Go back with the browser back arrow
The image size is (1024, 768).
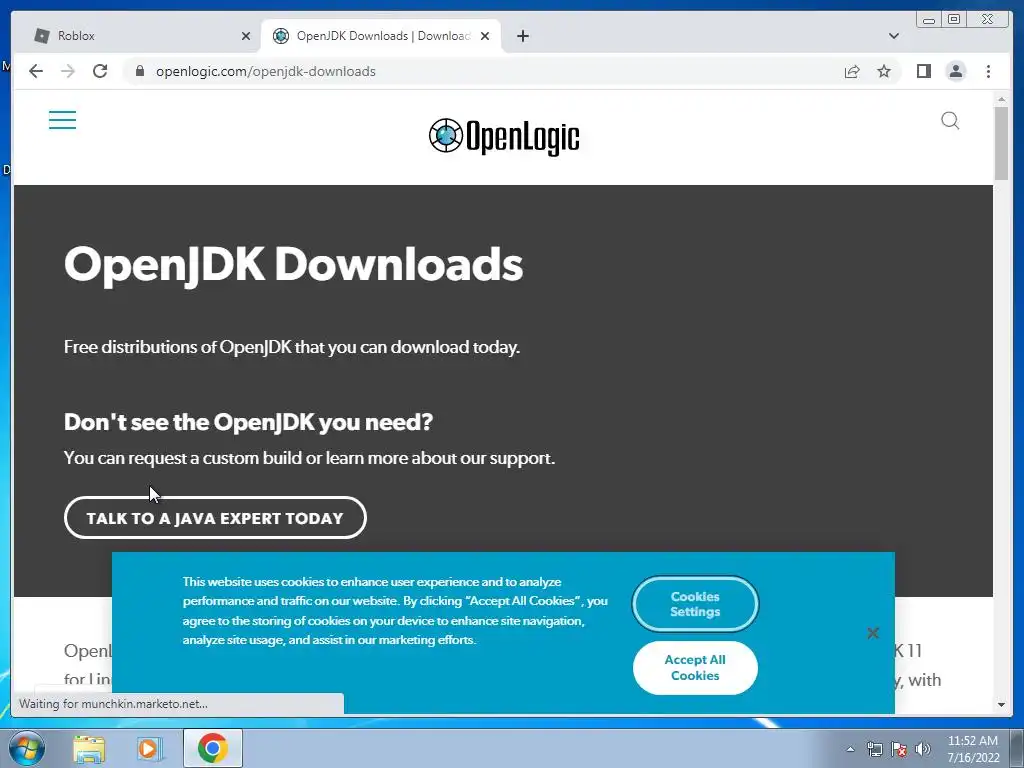(36, 71)
